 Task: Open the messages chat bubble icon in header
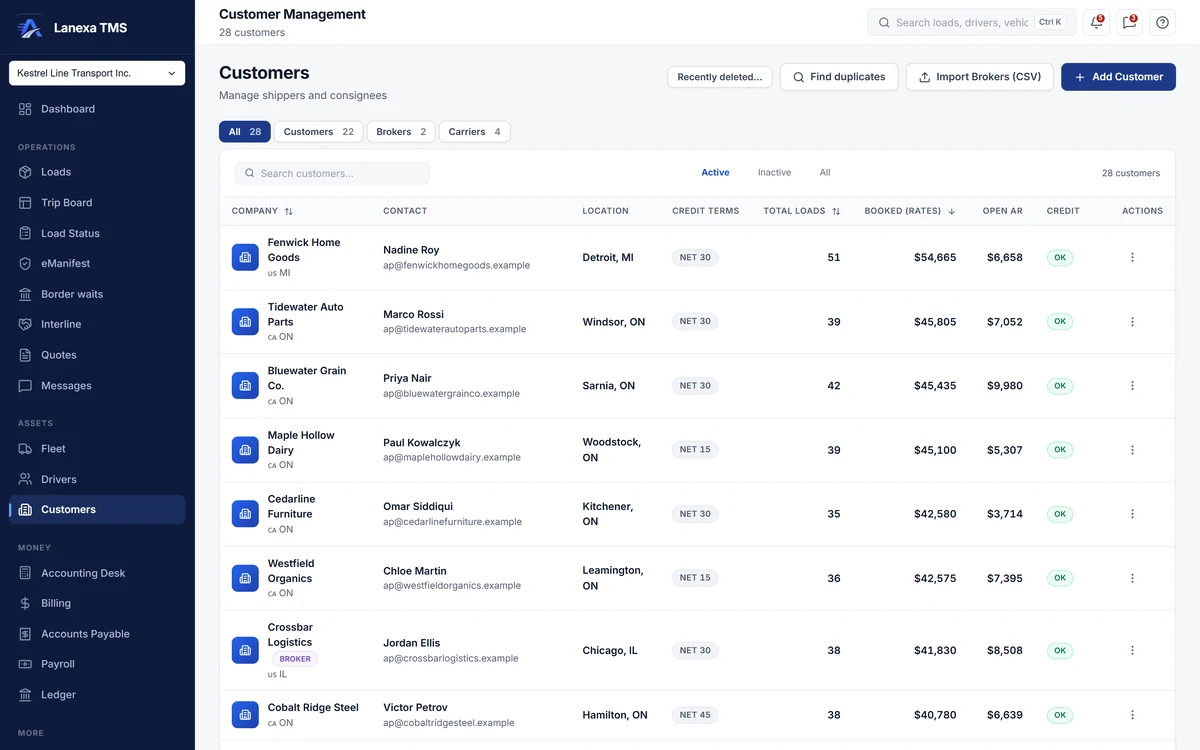pyautogui.click(x=1130, y=22)
